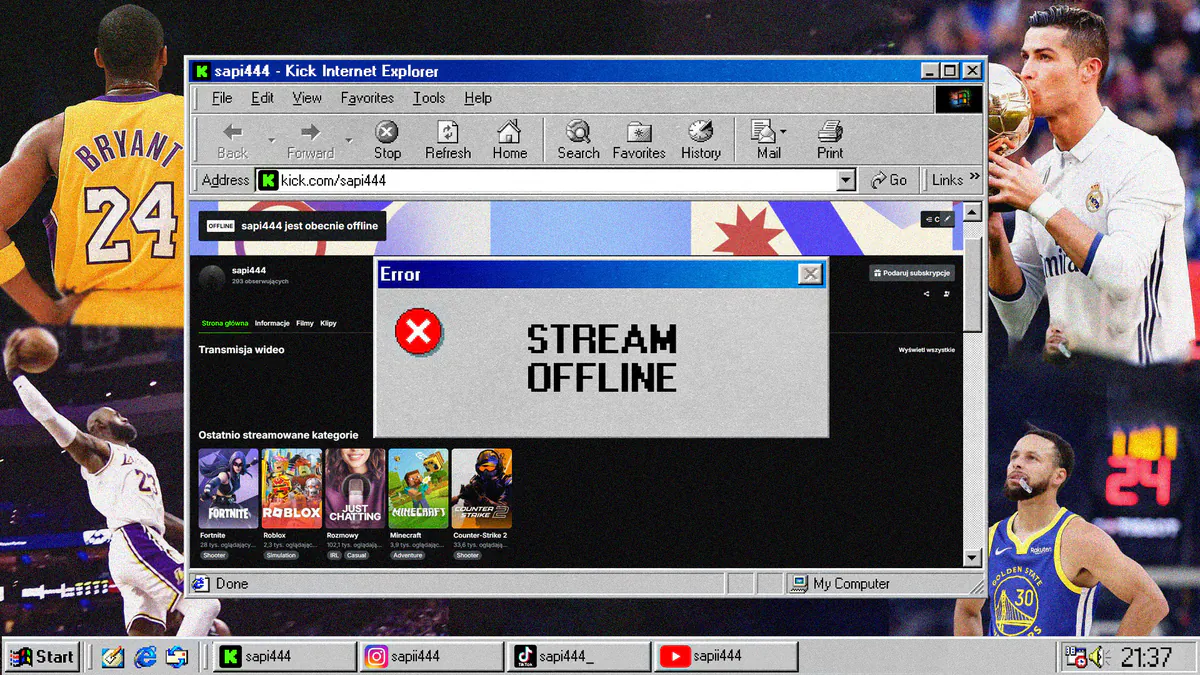Open the Favorites menu
The width and height of the screenshot is (1200, 675).
[367, 98]
